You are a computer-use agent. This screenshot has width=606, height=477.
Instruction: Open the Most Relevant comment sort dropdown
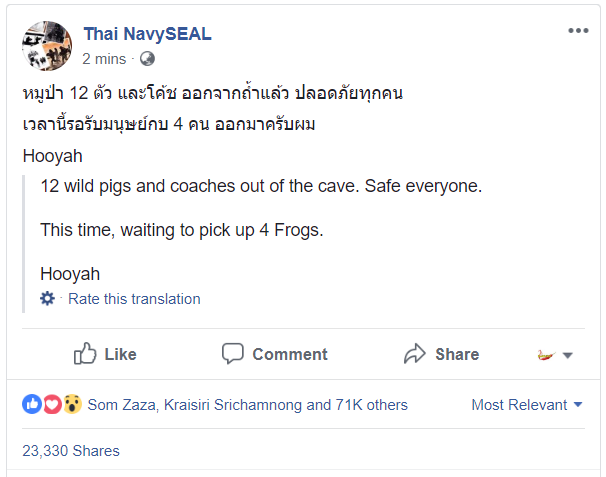click(526, 405)
